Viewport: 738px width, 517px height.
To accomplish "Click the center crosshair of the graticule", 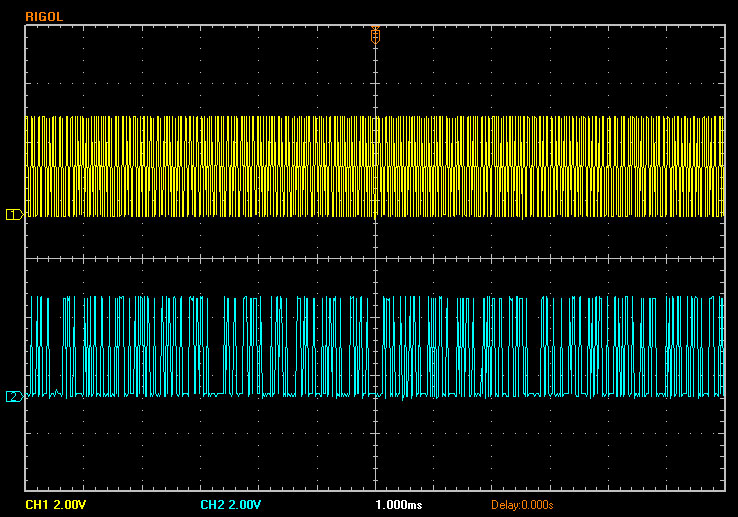I will click(x=375, y=259).
